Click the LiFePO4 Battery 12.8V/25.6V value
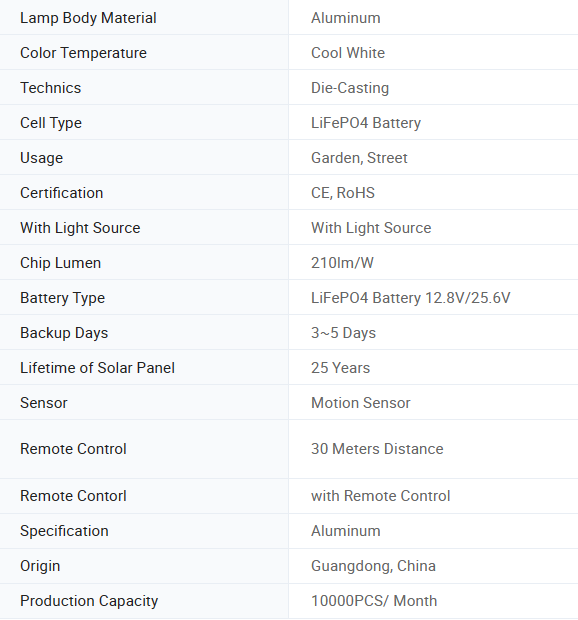 pyautogui.click(x=410, y=298)
